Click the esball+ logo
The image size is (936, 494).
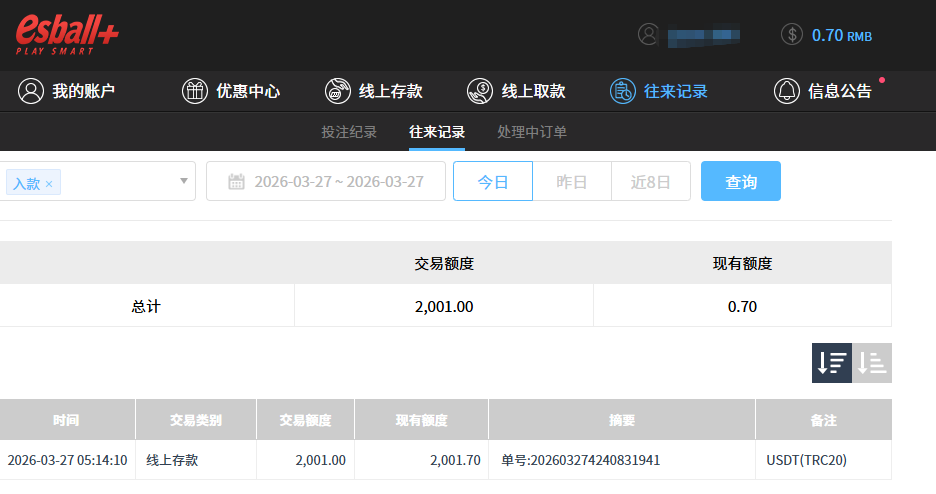(x=67, y=34)
